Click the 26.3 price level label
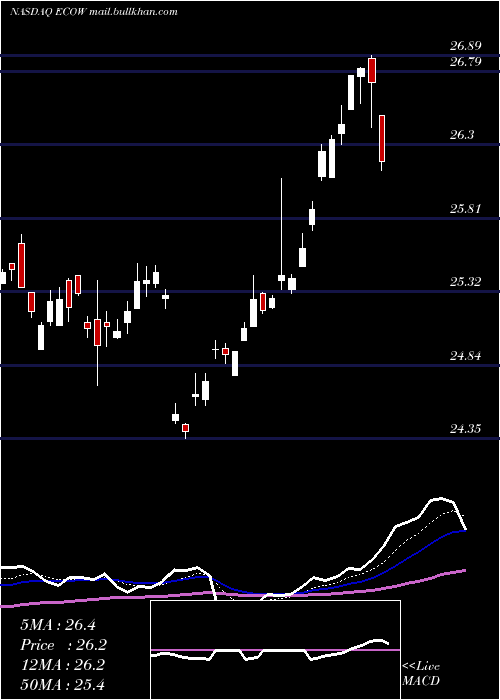 click(x=462, y=135)
